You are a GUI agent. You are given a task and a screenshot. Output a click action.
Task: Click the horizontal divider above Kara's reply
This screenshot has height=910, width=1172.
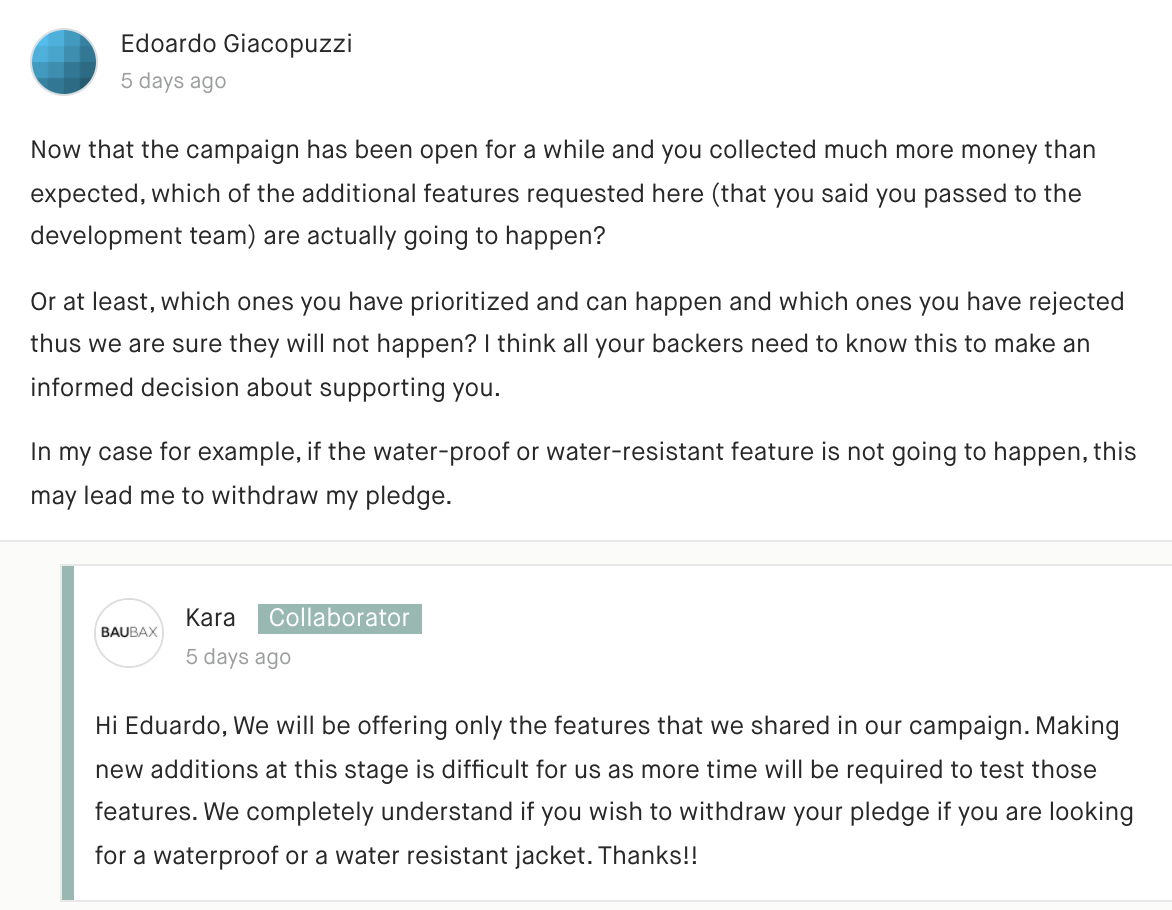coord(586,541)
